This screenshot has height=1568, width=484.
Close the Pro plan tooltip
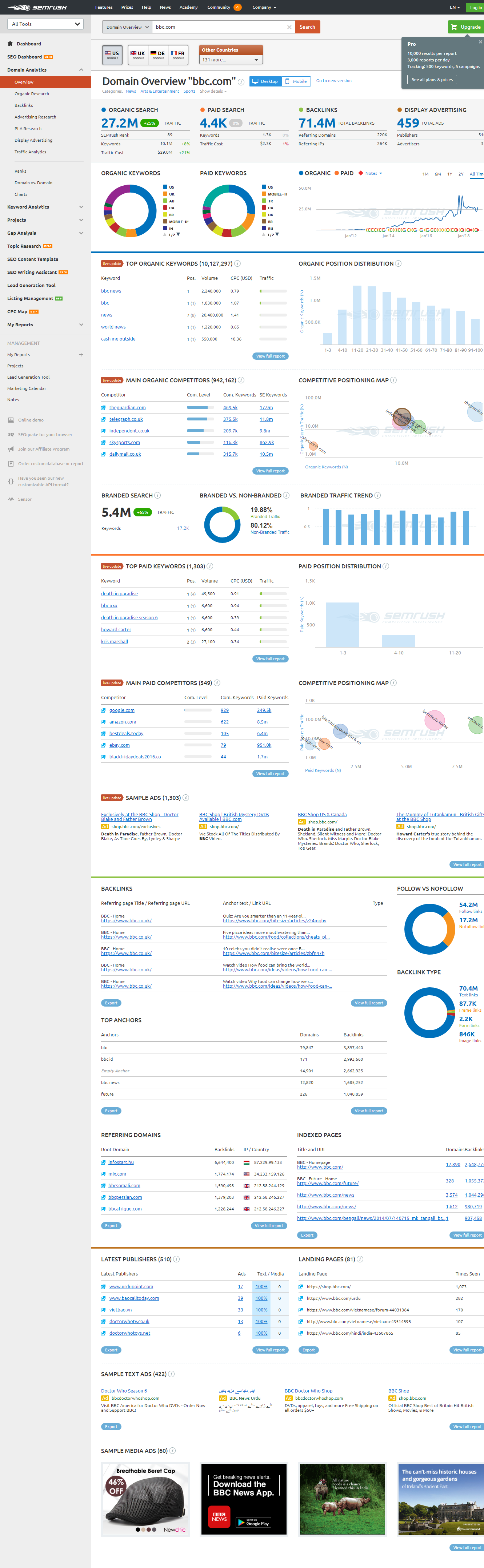point(480,42)
